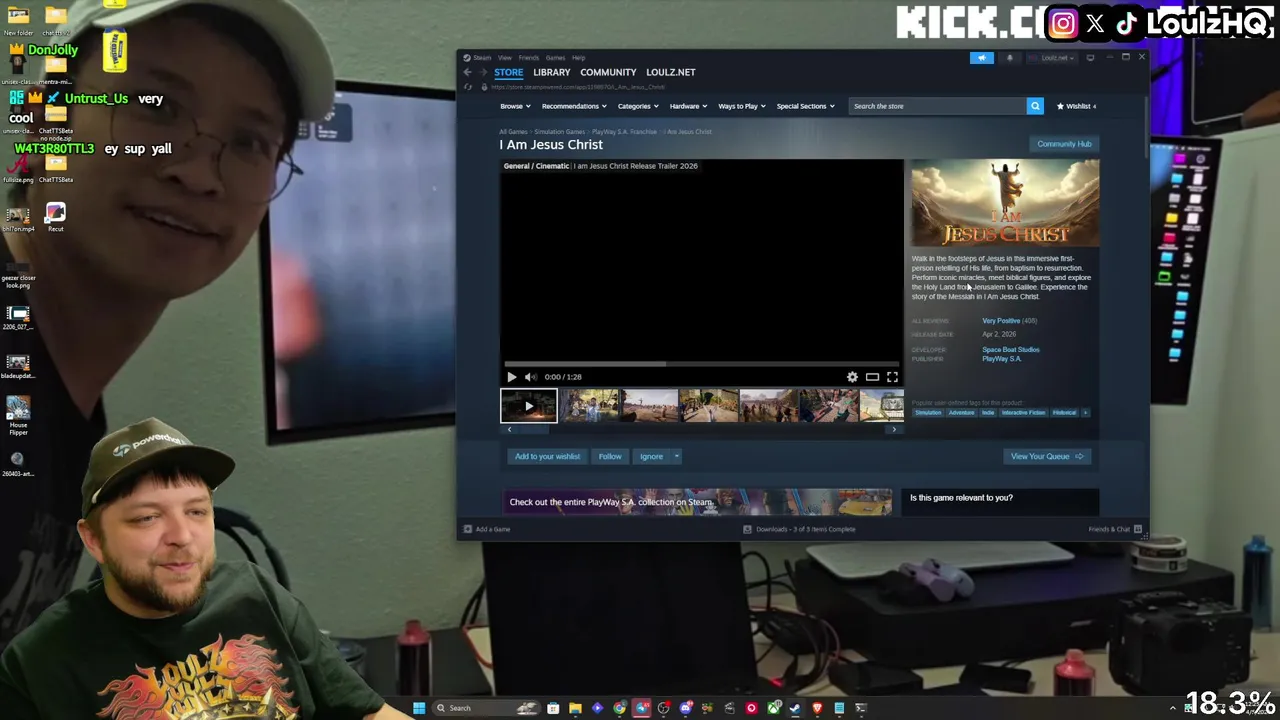
Task: Switch to the LIBRARY tab
Action: 551,72
